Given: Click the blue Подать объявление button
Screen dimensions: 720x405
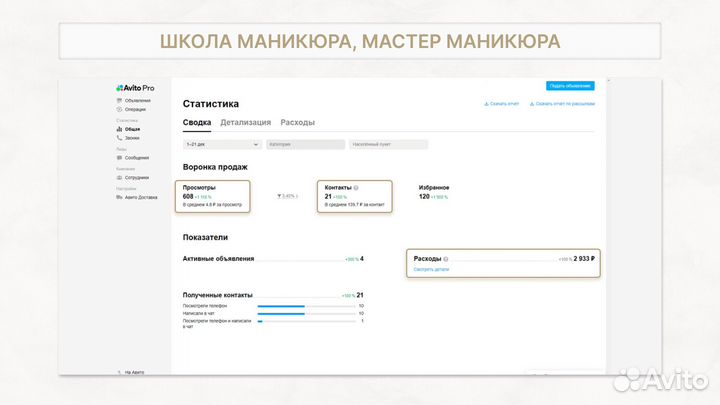Looking at the screenshot, I should (x=570, y=86).
